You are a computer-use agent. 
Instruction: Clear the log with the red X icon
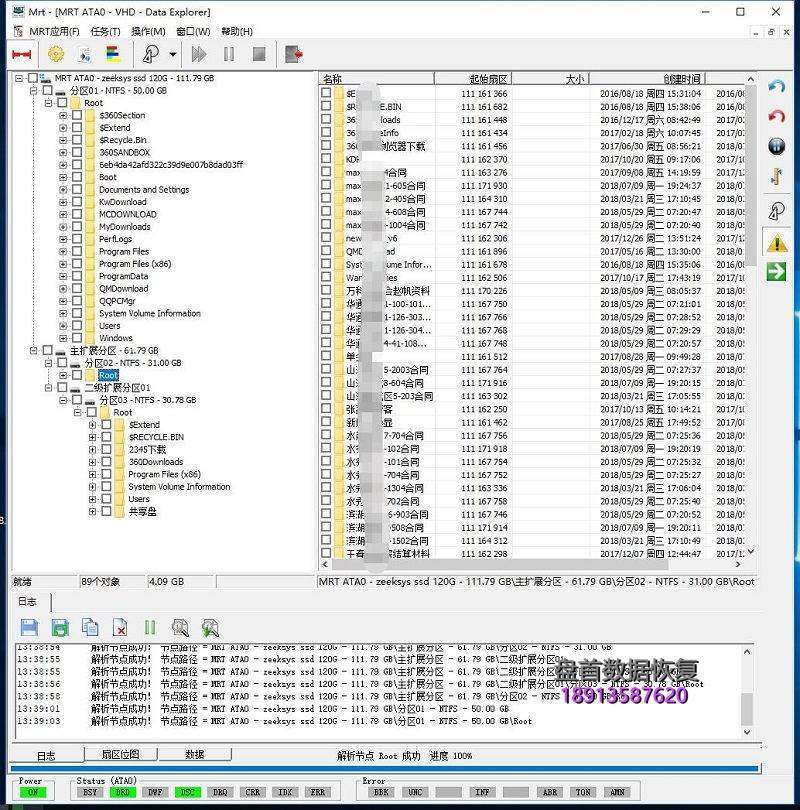123,626
